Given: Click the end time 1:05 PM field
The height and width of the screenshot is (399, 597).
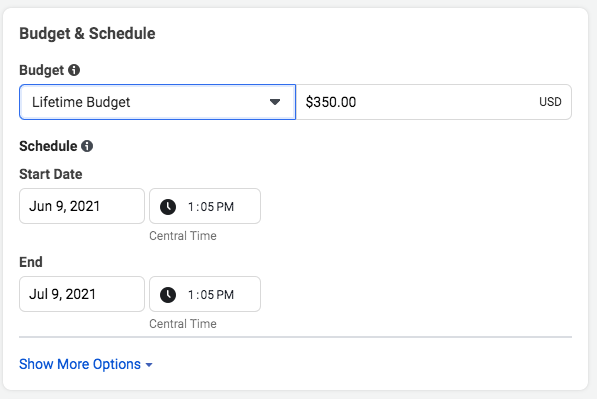Looking at the screenshot, I should pos(205,294).
